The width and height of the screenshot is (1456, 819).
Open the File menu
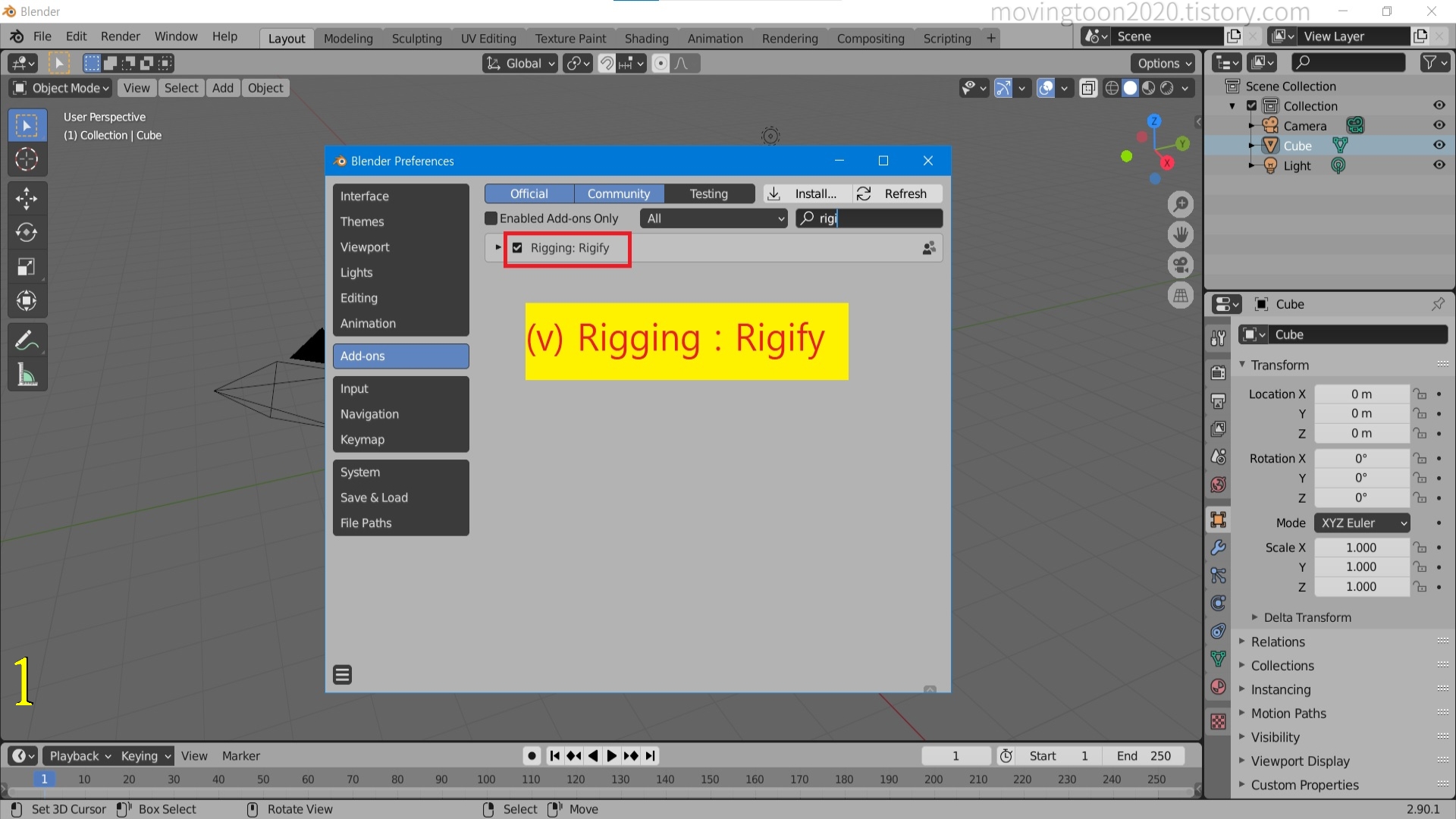tap(42, 36)
